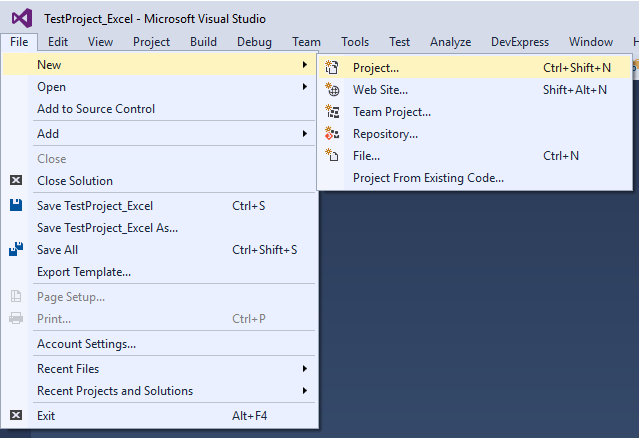Open the Debug menu
The width and height of the screenshot is (640, 441).
click(254, 42)
